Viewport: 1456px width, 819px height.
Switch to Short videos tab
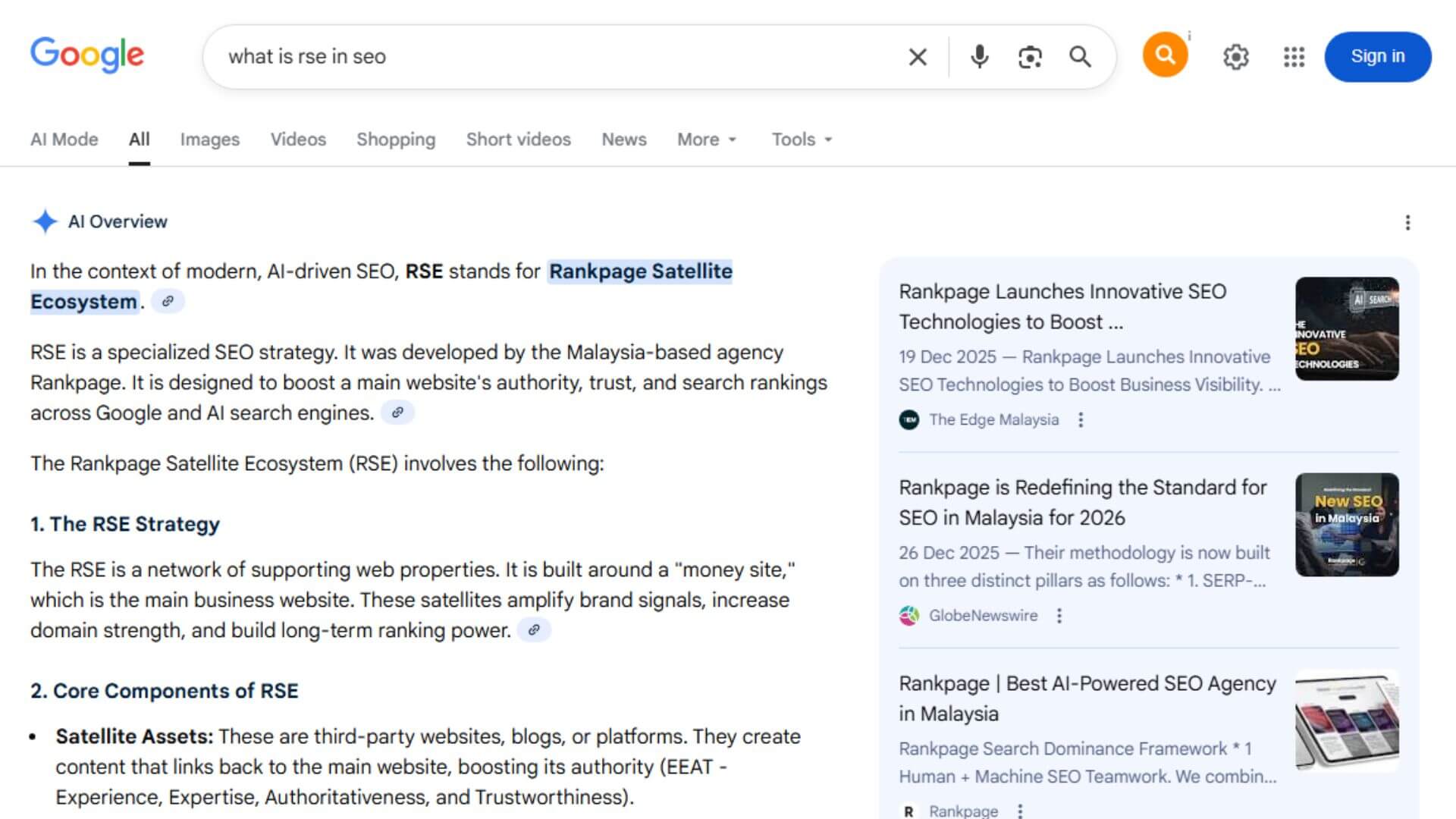click(x=519, y=140)
